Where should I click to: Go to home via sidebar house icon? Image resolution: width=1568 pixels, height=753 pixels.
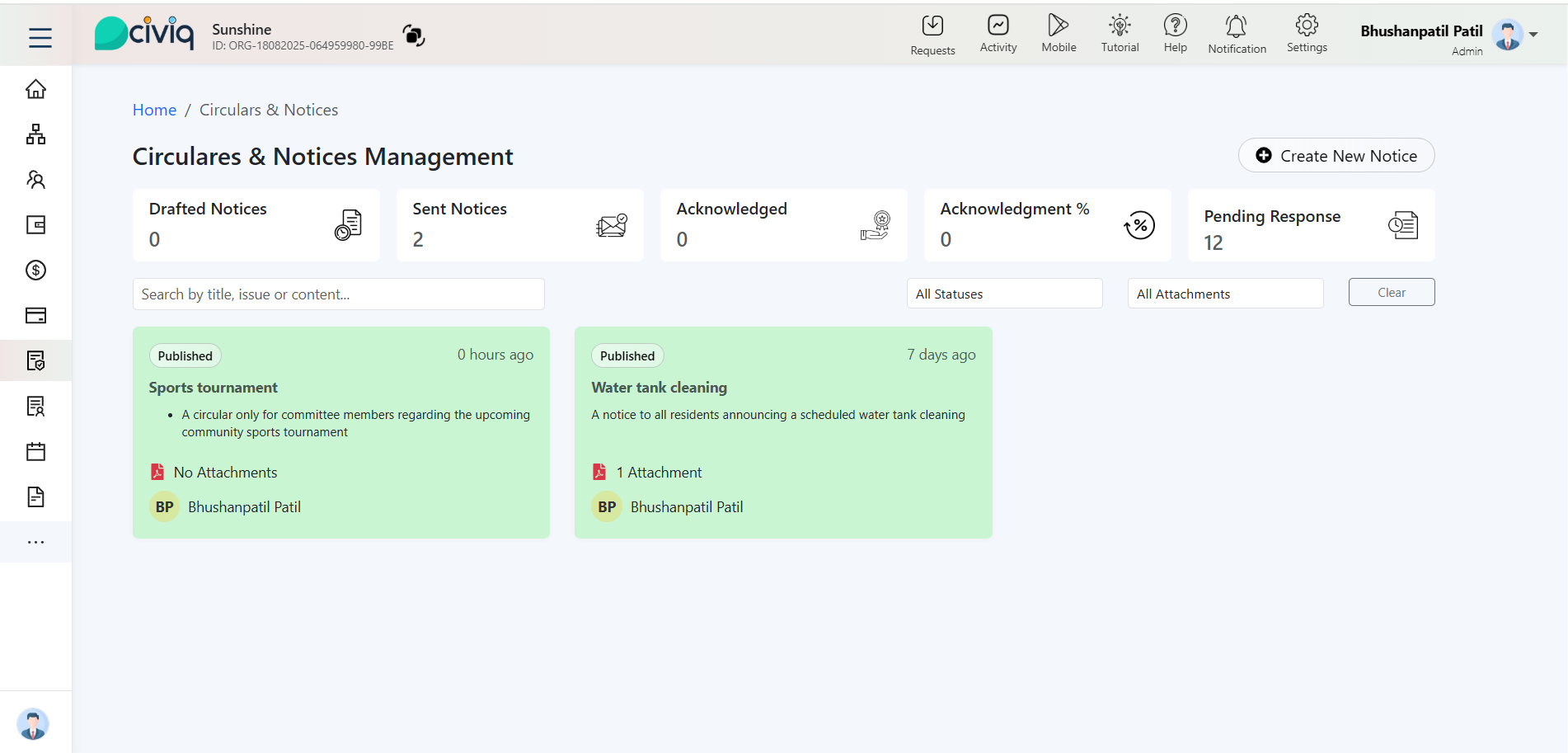coord(35,89)
